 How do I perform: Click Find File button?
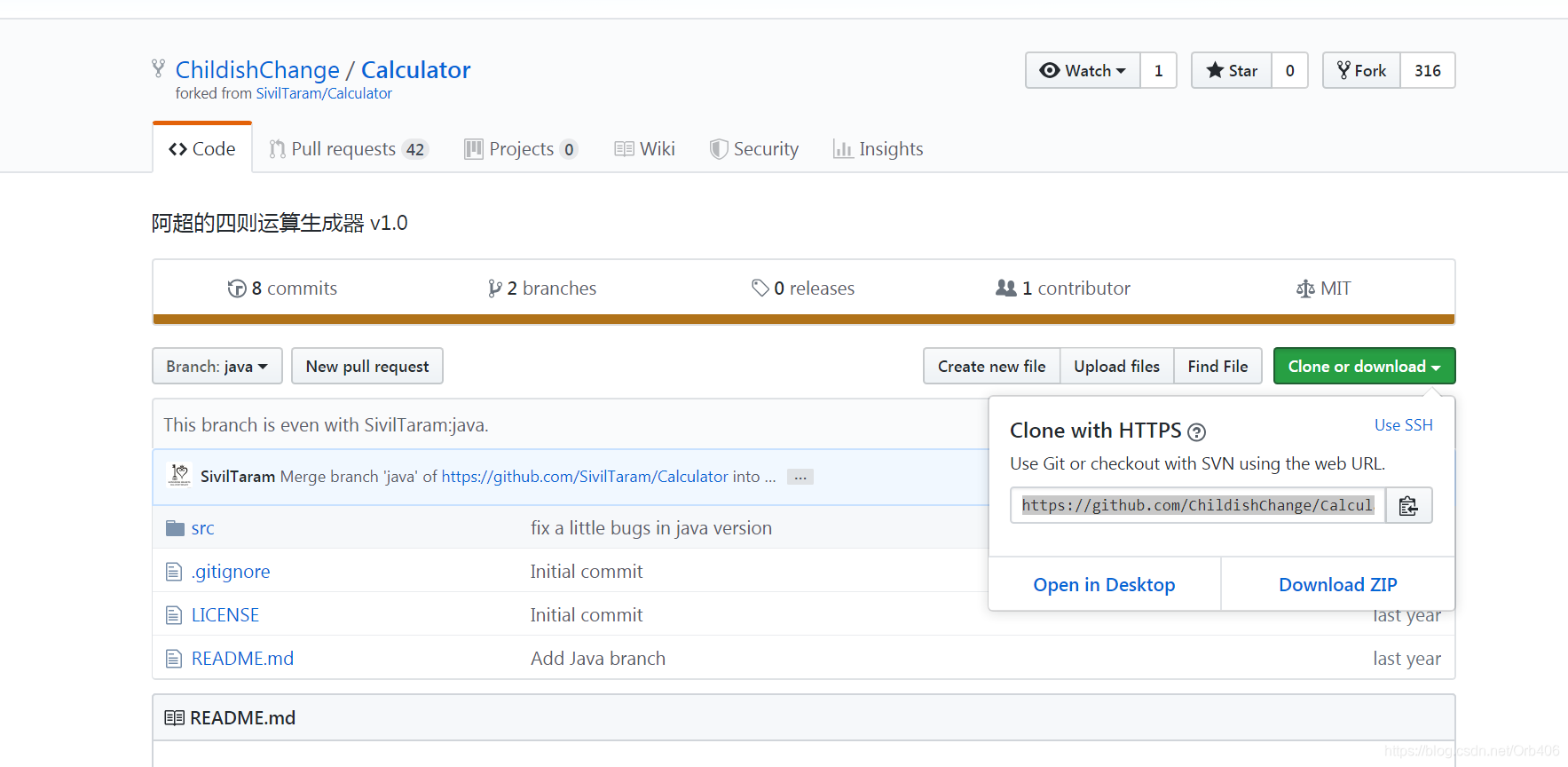1217,366
